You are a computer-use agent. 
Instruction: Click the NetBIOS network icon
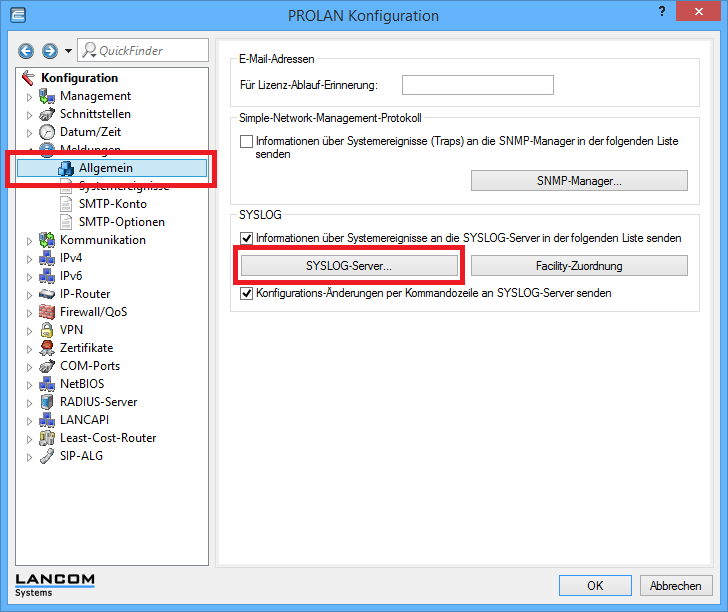pos(47,384)
